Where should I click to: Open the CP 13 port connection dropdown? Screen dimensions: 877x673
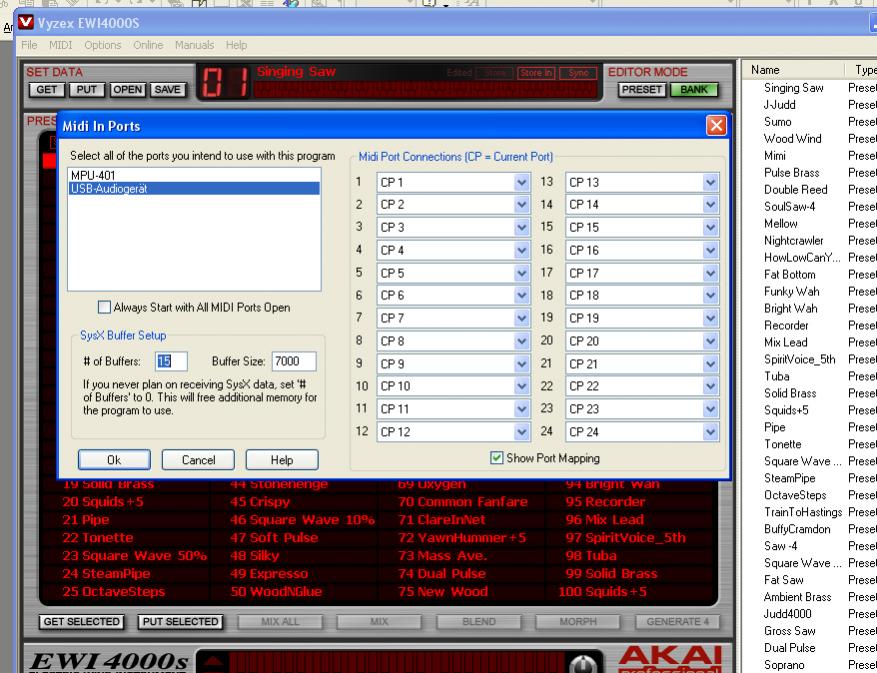710,182
